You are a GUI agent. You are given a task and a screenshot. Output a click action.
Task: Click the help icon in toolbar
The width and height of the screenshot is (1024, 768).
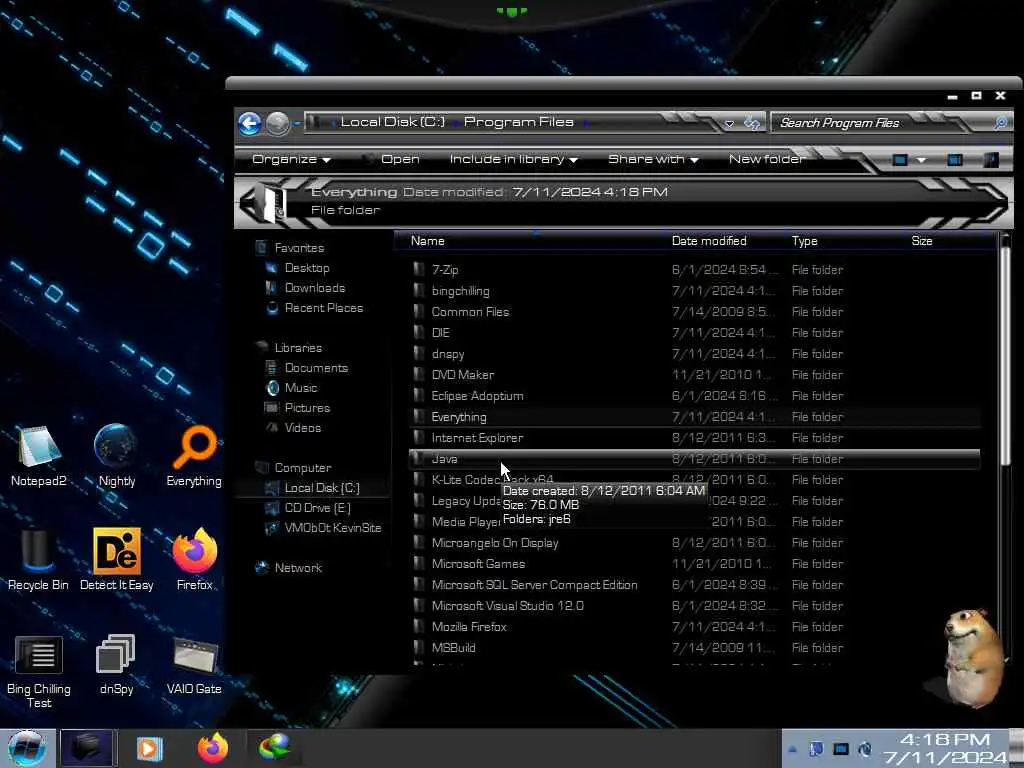[991, 160]
